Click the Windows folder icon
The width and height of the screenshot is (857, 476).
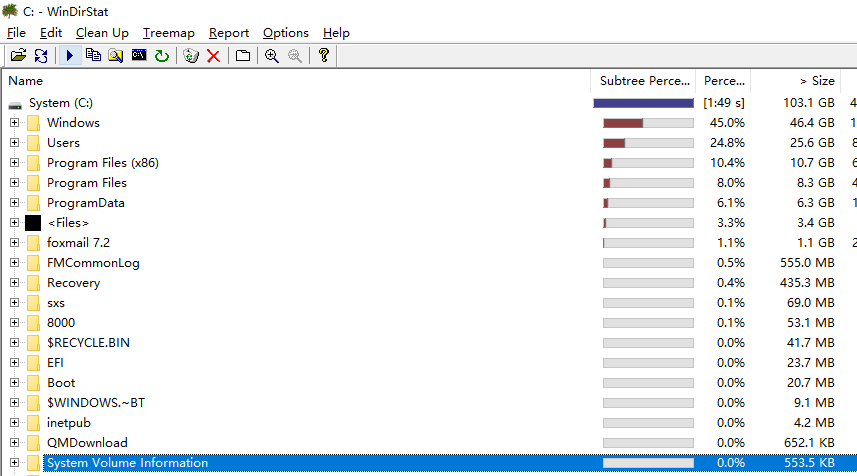point(33,123)
